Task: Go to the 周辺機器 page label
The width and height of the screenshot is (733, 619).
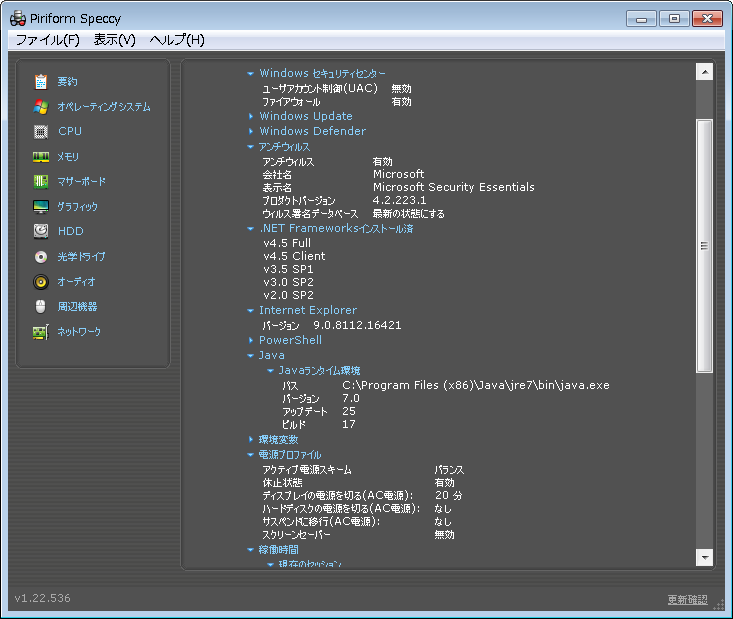Action: 77,307
